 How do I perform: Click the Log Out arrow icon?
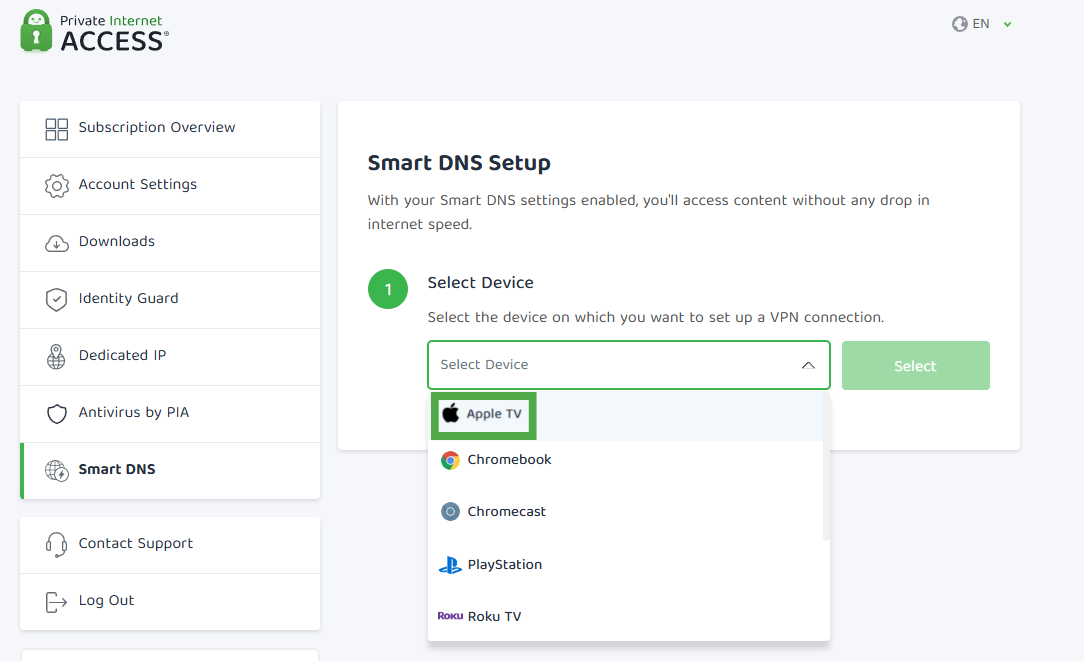[56, 602]
